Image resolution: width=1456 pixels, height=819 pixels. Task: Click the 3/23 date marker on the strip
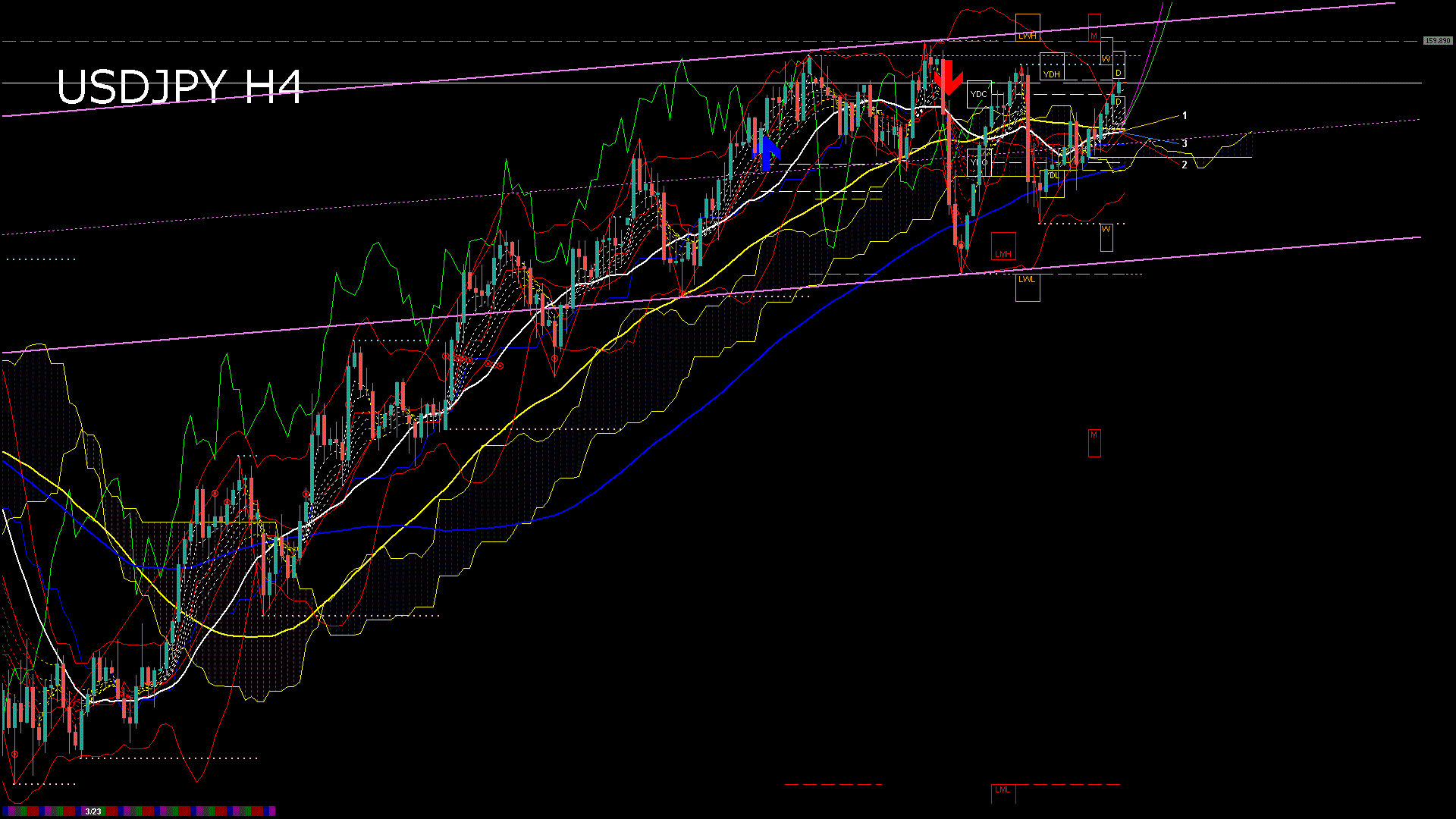[93, 811]
